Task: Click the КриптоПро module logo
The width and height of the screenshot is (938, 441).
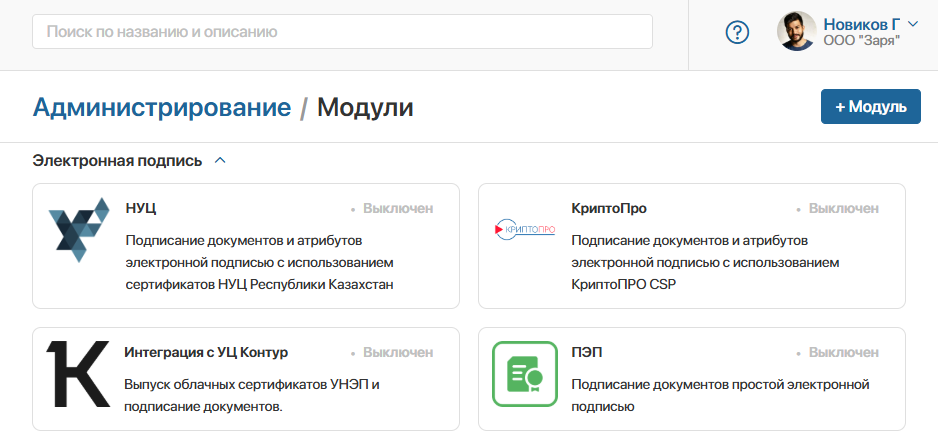Action: (x=525, y=229)
